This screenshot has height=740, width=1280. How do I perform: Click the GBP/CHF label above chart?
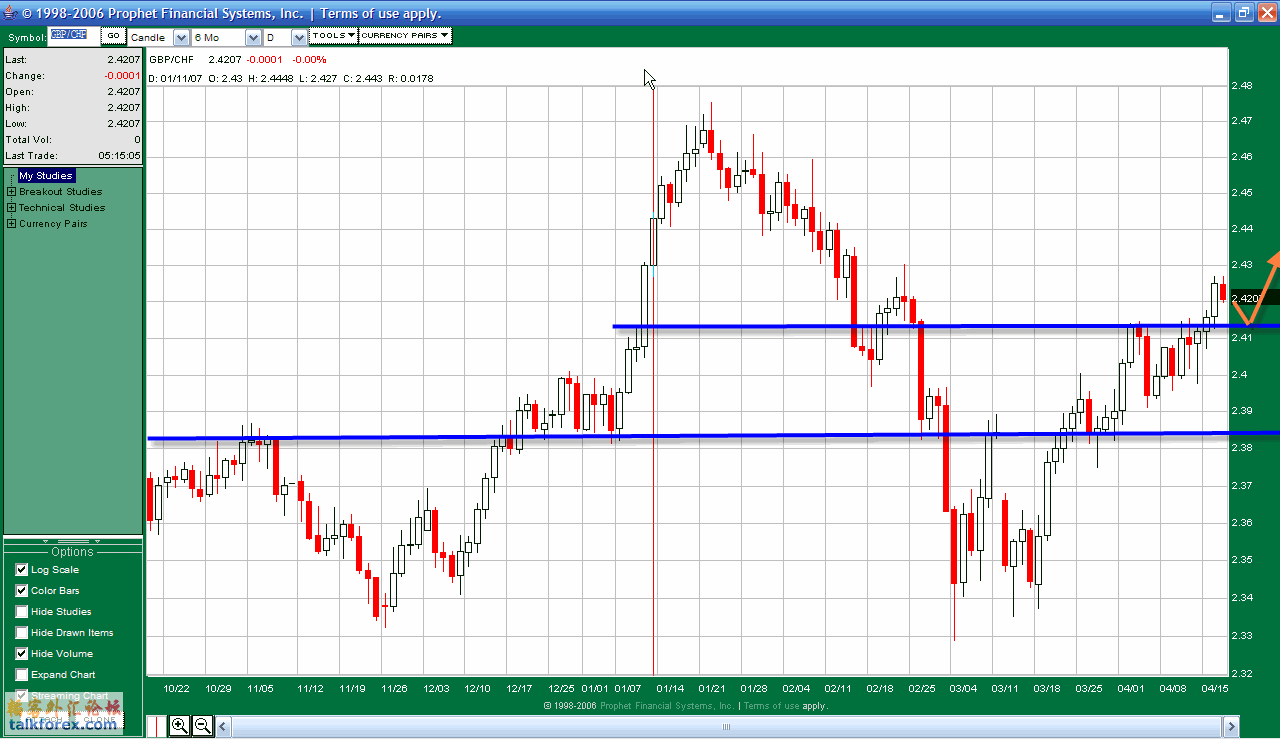pos(171,60)
